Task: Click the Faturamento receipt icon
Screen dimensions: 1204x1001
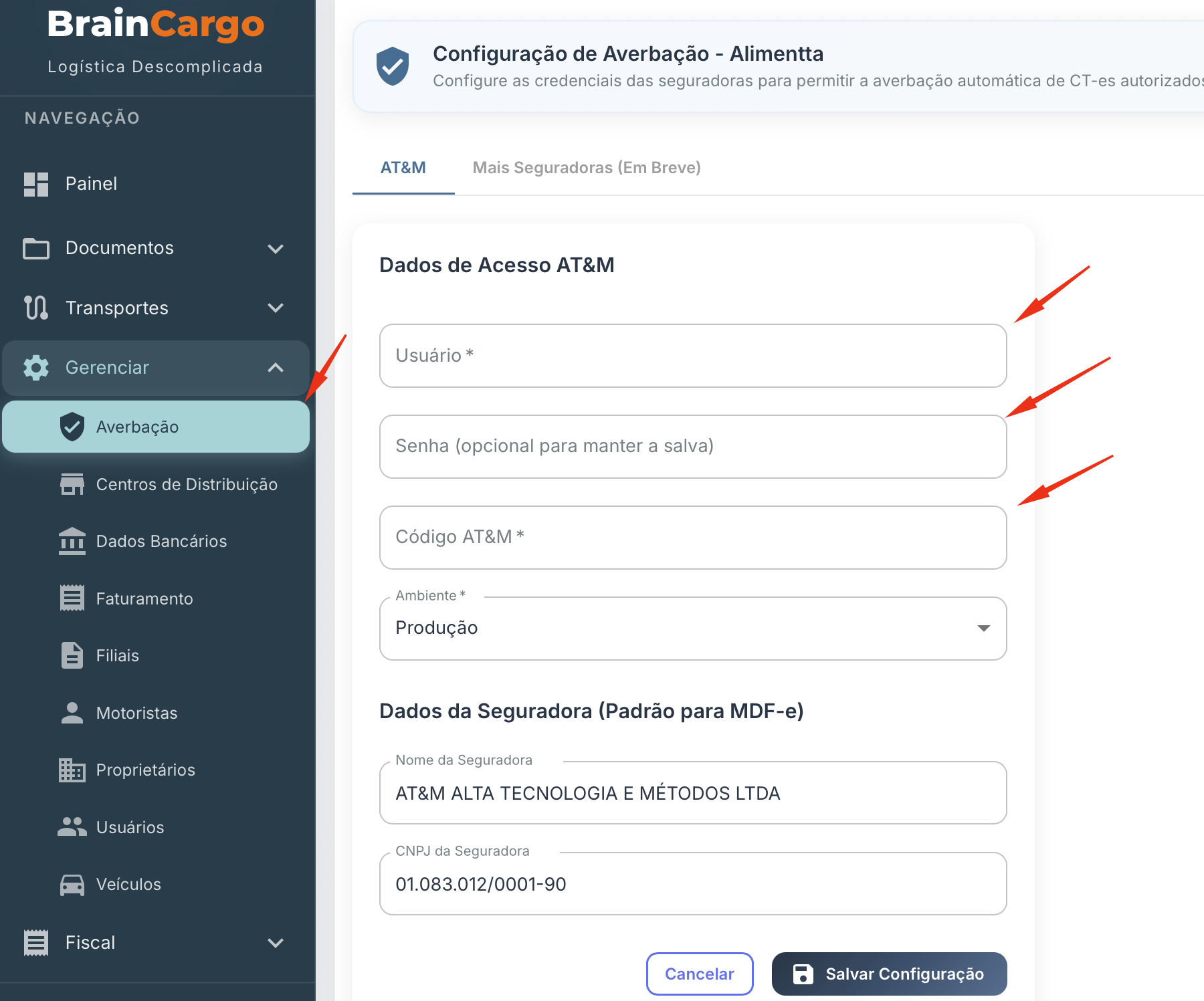Action: pos(72,598)
